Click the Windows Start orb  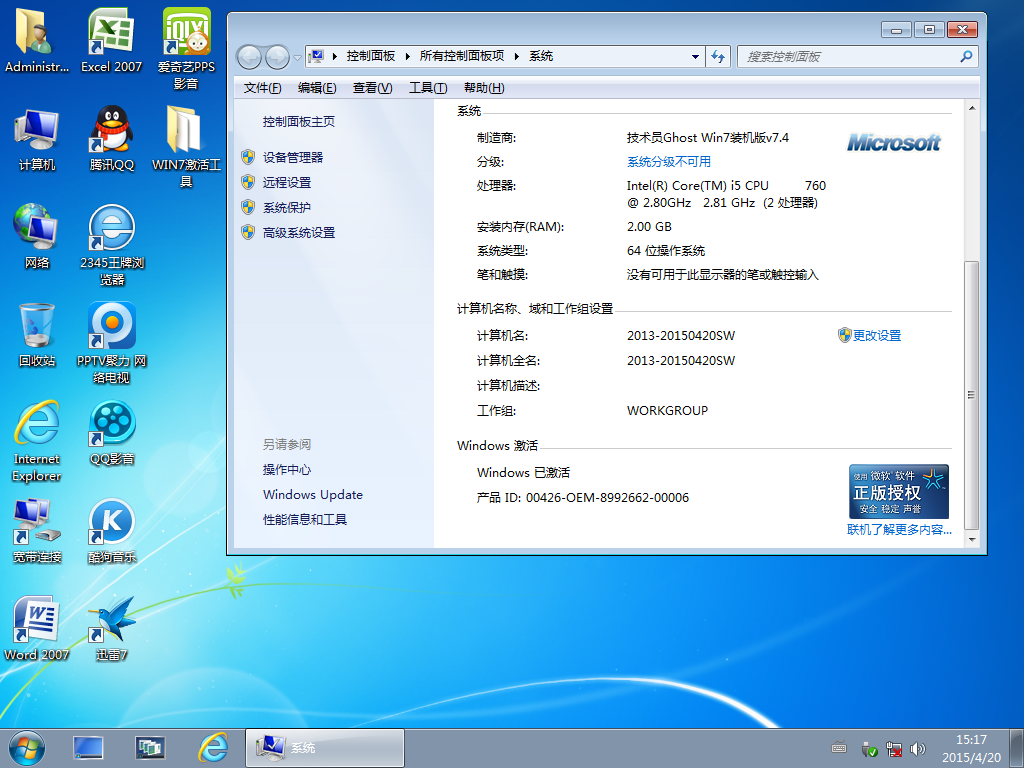27,748
